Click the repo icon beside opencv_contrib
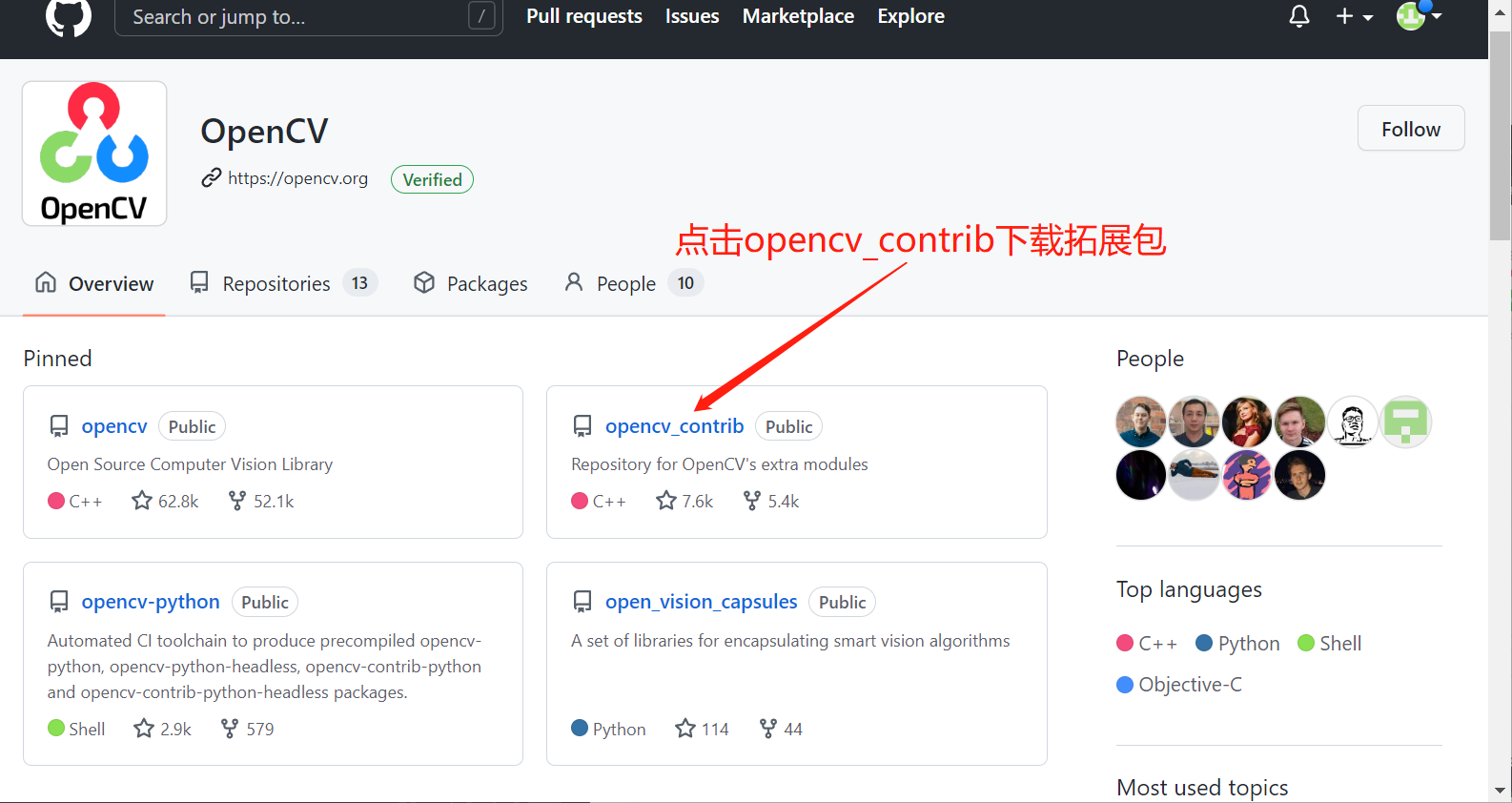 [x=582, y=426]
